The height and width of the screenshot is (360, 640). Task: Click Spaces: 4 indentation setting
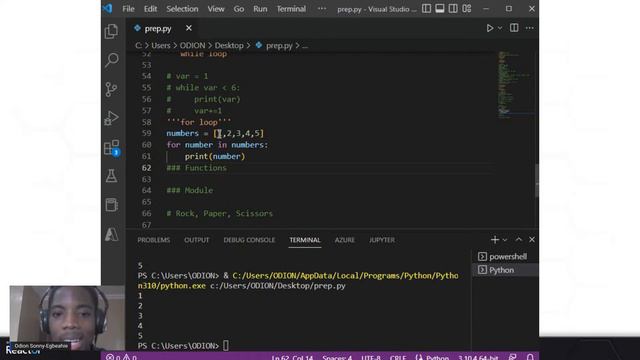337,358
